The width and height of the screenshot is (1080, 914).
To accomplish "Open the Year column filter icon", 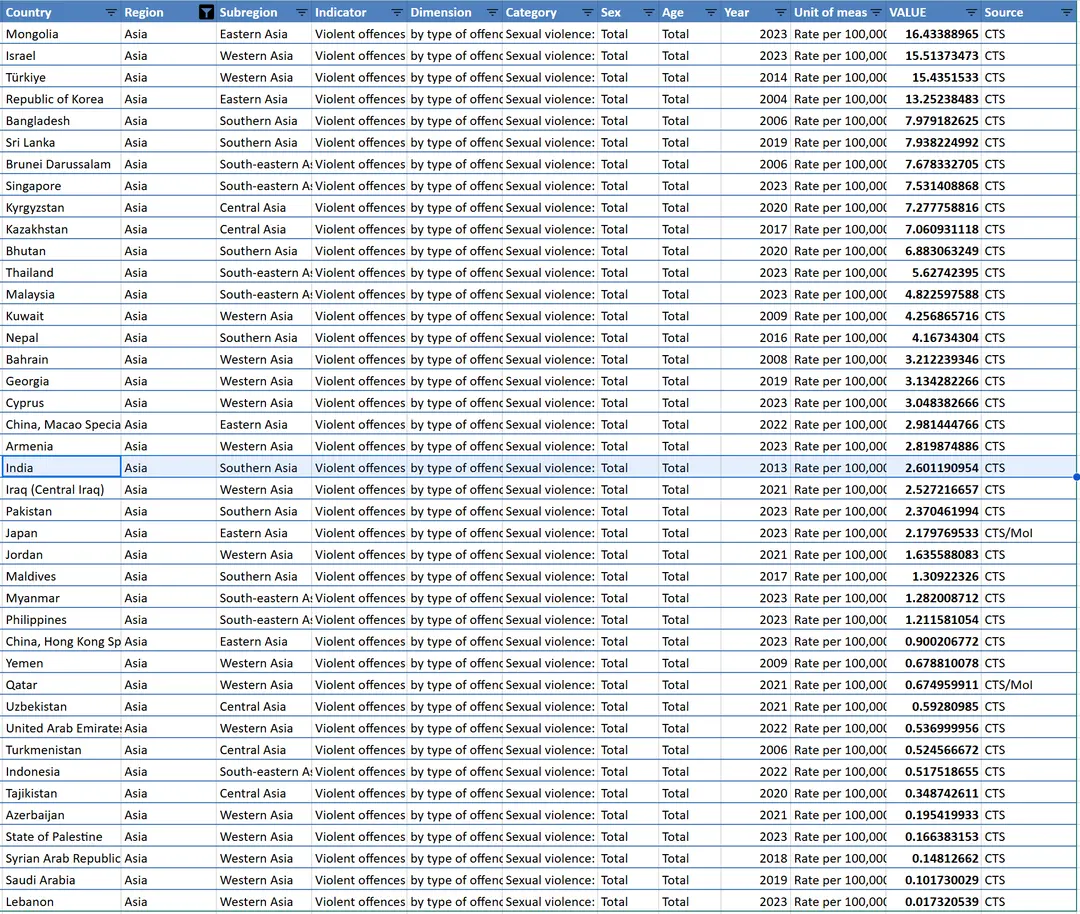I will (x=780, y=12).
